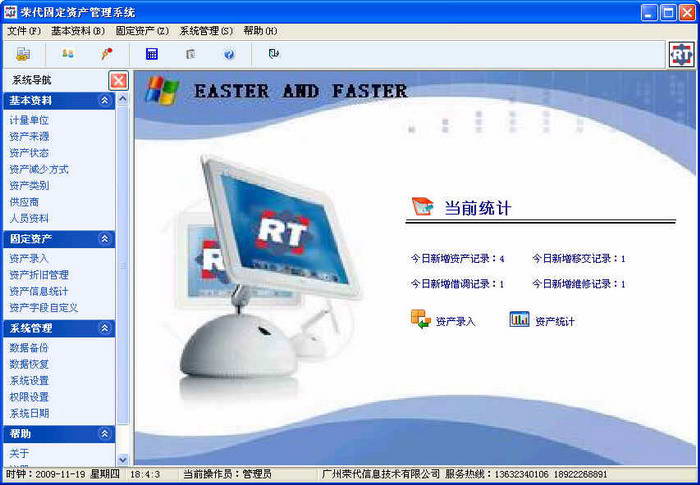Collapse the 帮助 section
The width and height of the screenshot is (700, 485).
point(104,434)
